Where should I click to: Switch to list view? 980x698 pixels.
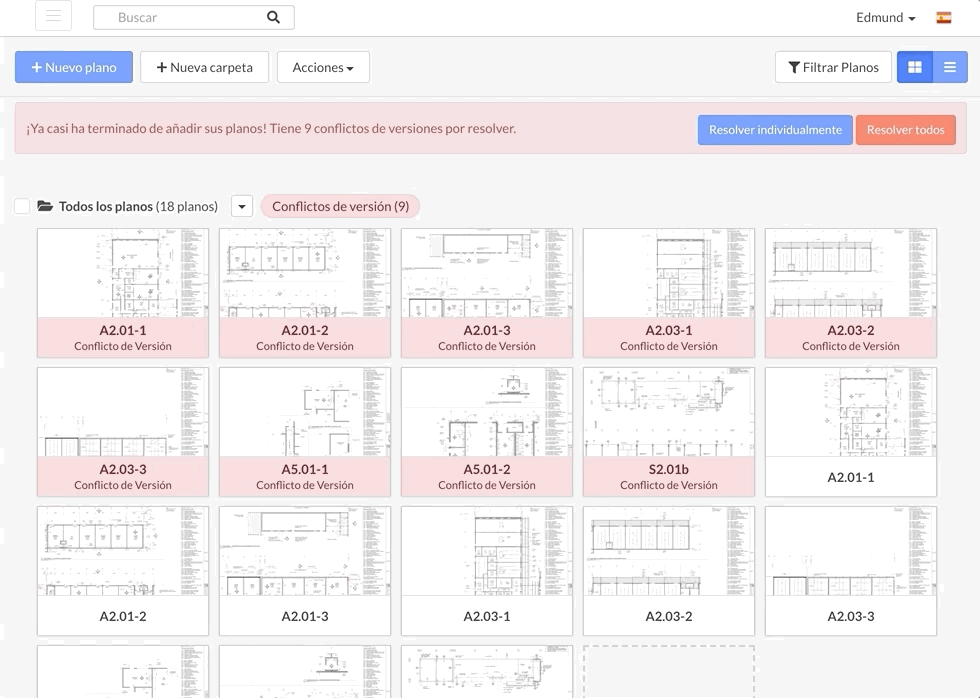click(949, 67)
